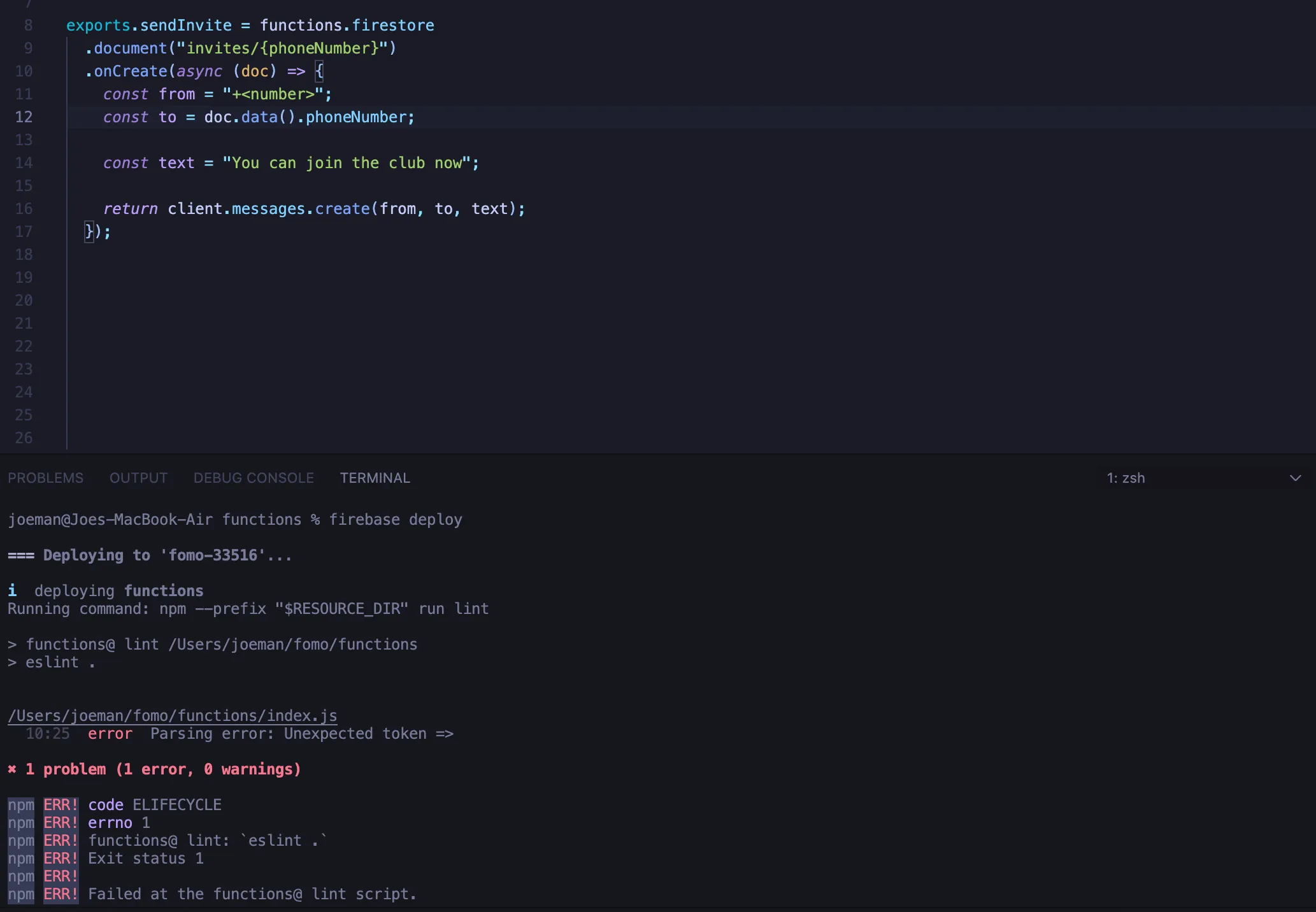This screenshot has width=1316, height=912.
Task: Open the PROBLEMS panel tab
Action: 45,478
